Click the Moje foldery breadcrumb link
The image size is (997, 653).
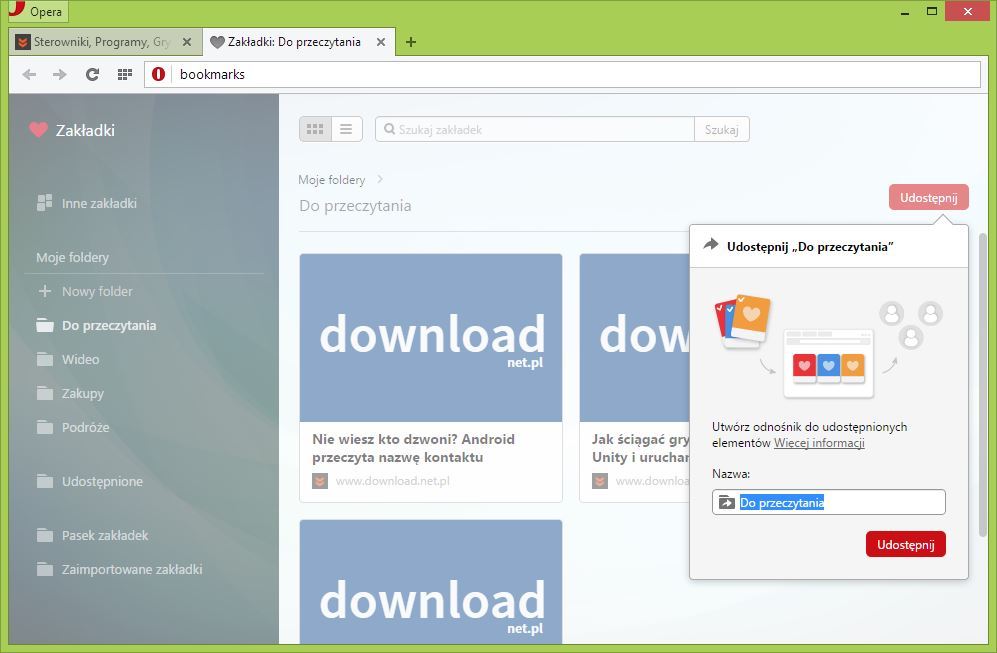(332, 180)
